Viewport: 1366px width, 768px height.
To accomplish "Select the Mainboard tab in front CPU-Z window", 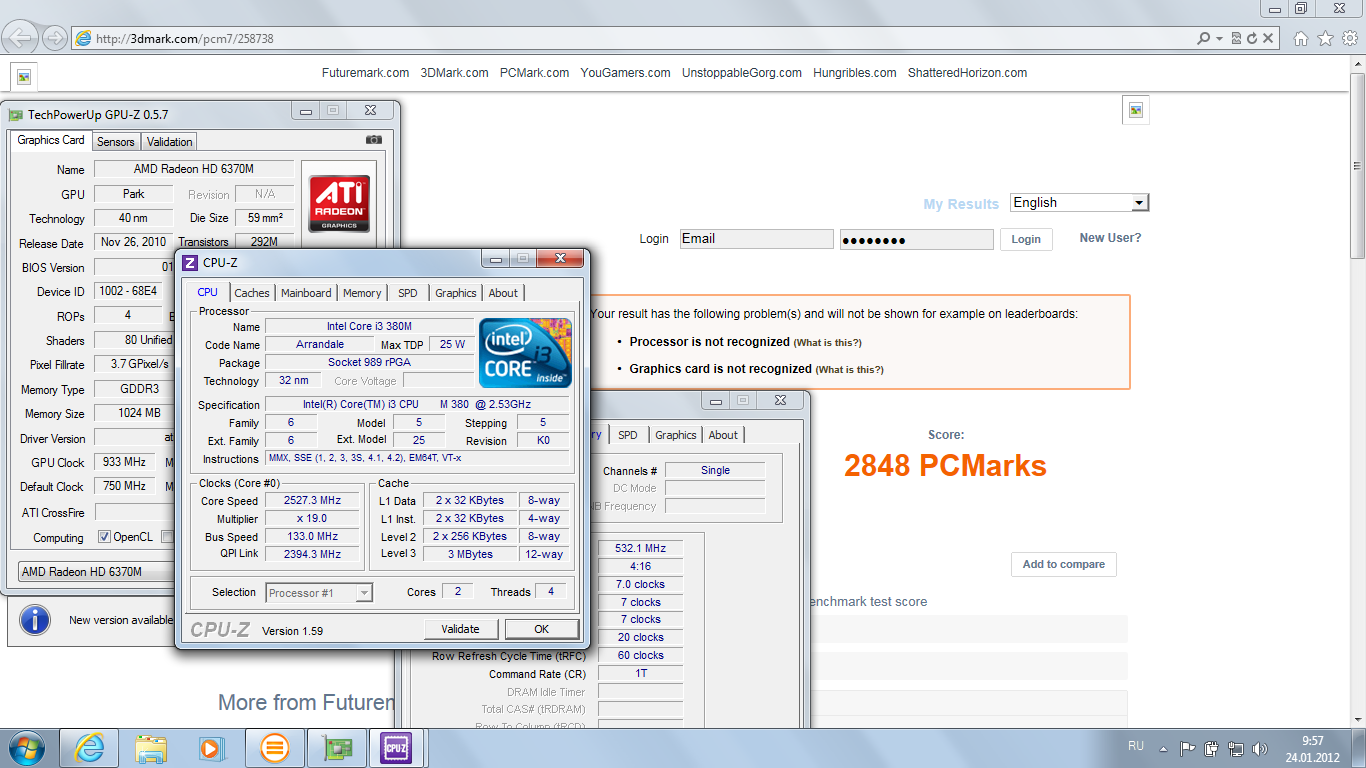I will tap(306, 293).
